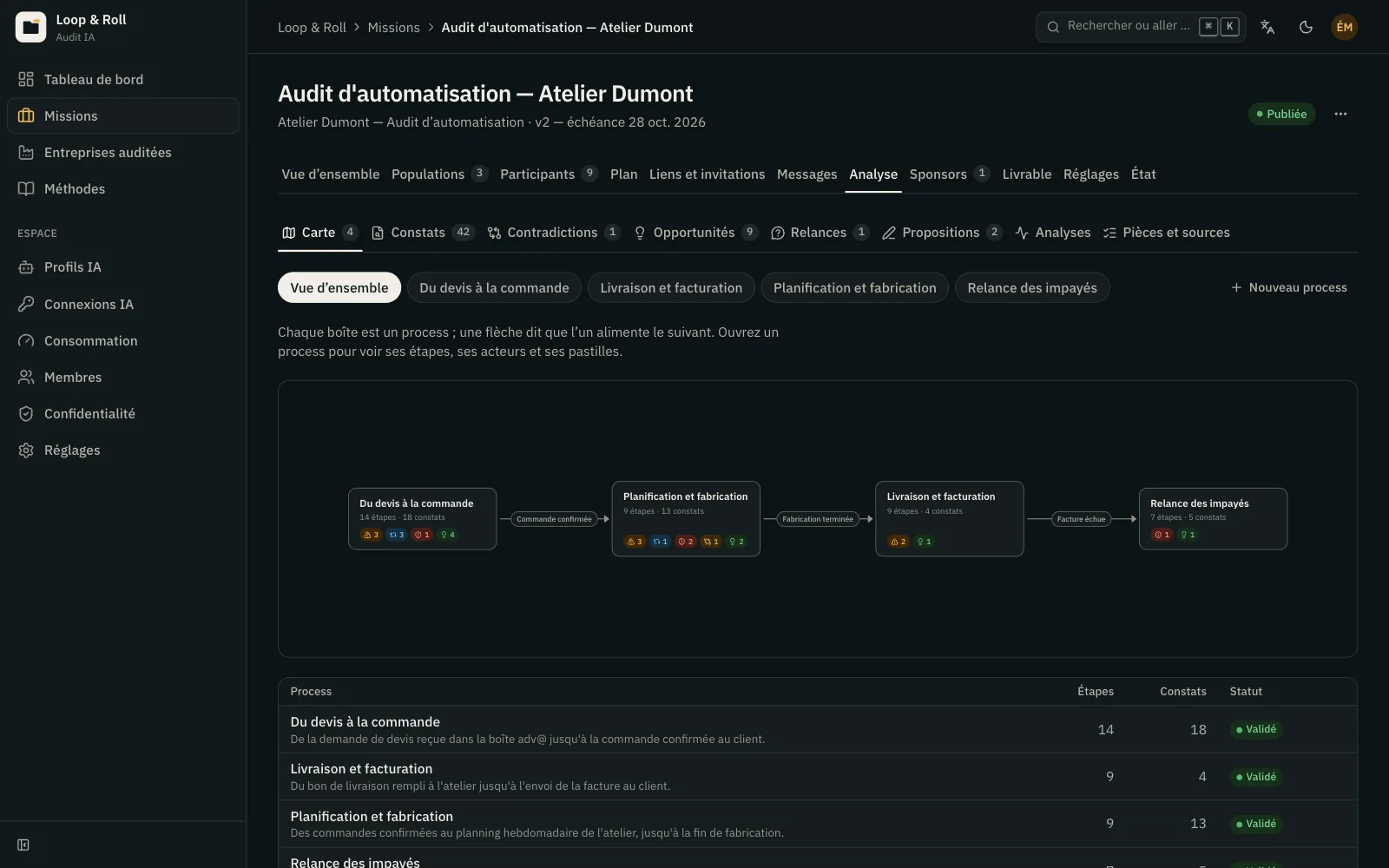
Task: Open Relance des impayés map box
Action: pos(1213,518)
